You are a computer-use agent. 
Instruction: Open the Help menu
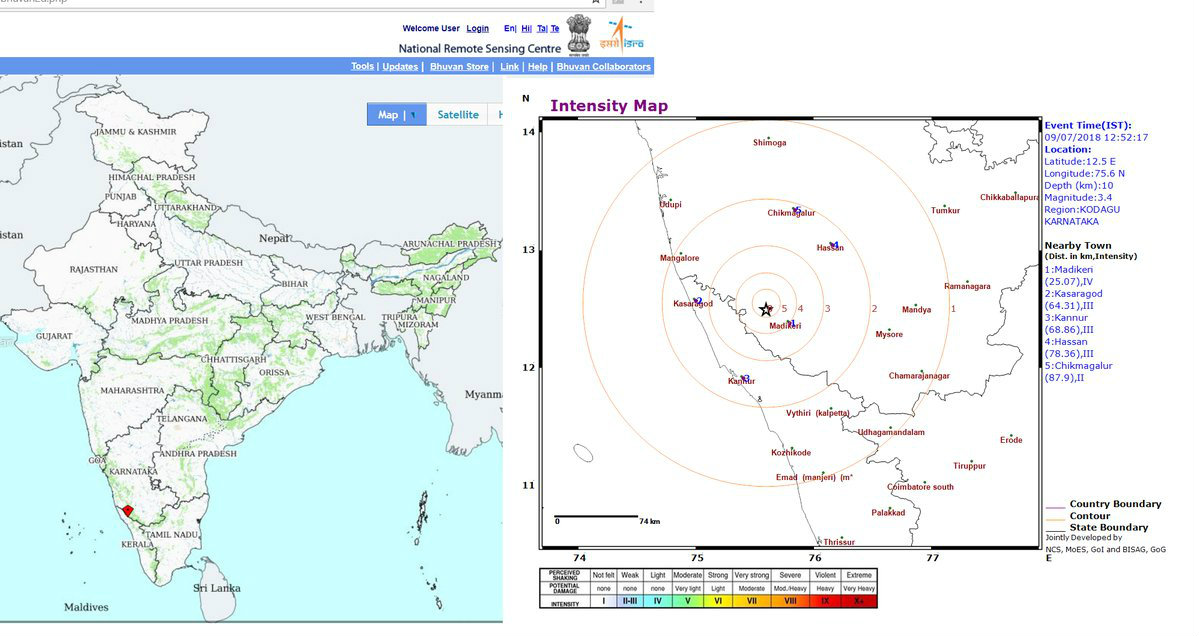[538, 67]
